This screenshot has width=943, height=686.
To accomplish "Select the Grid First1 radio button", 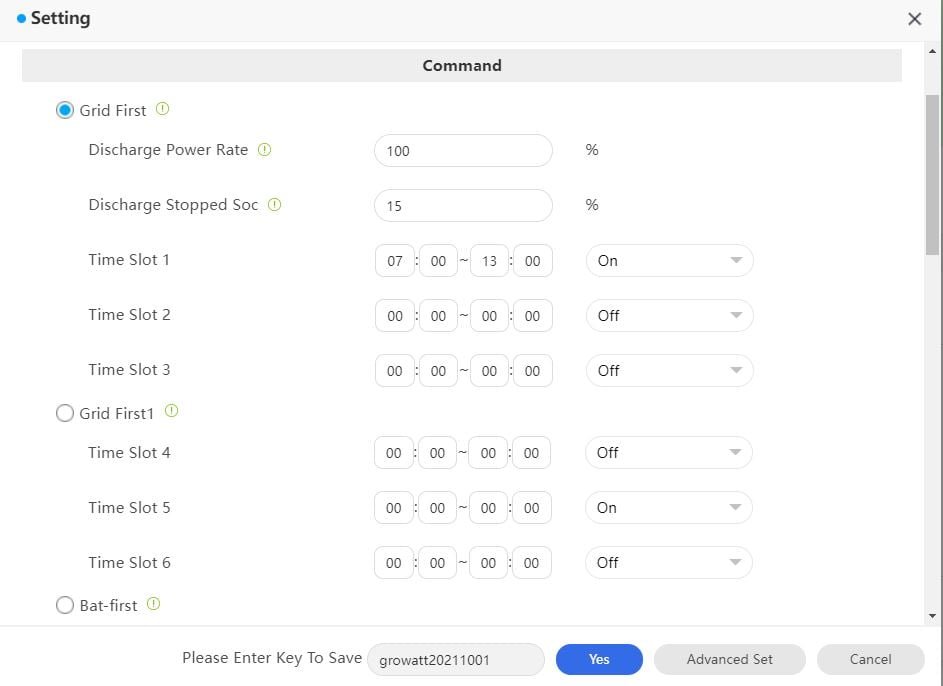I will [65, 413].
